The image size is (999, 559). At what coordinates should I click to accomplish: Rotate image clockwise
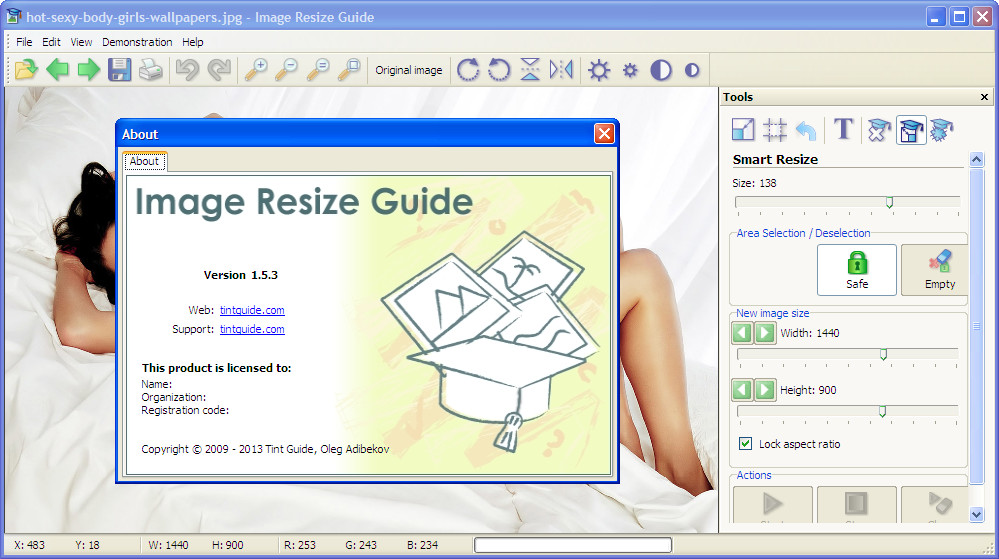pos(468,69)
